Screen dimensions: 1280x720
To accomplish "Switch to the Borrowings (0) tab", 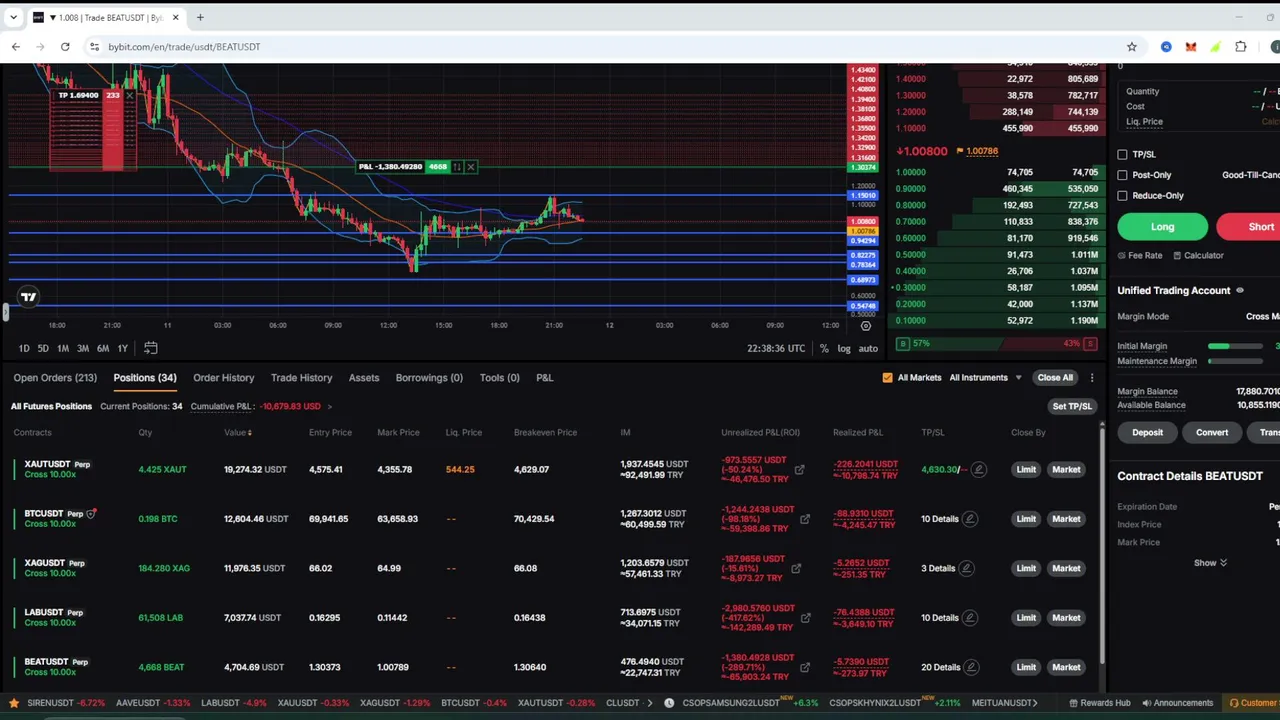I will [429, 378].
